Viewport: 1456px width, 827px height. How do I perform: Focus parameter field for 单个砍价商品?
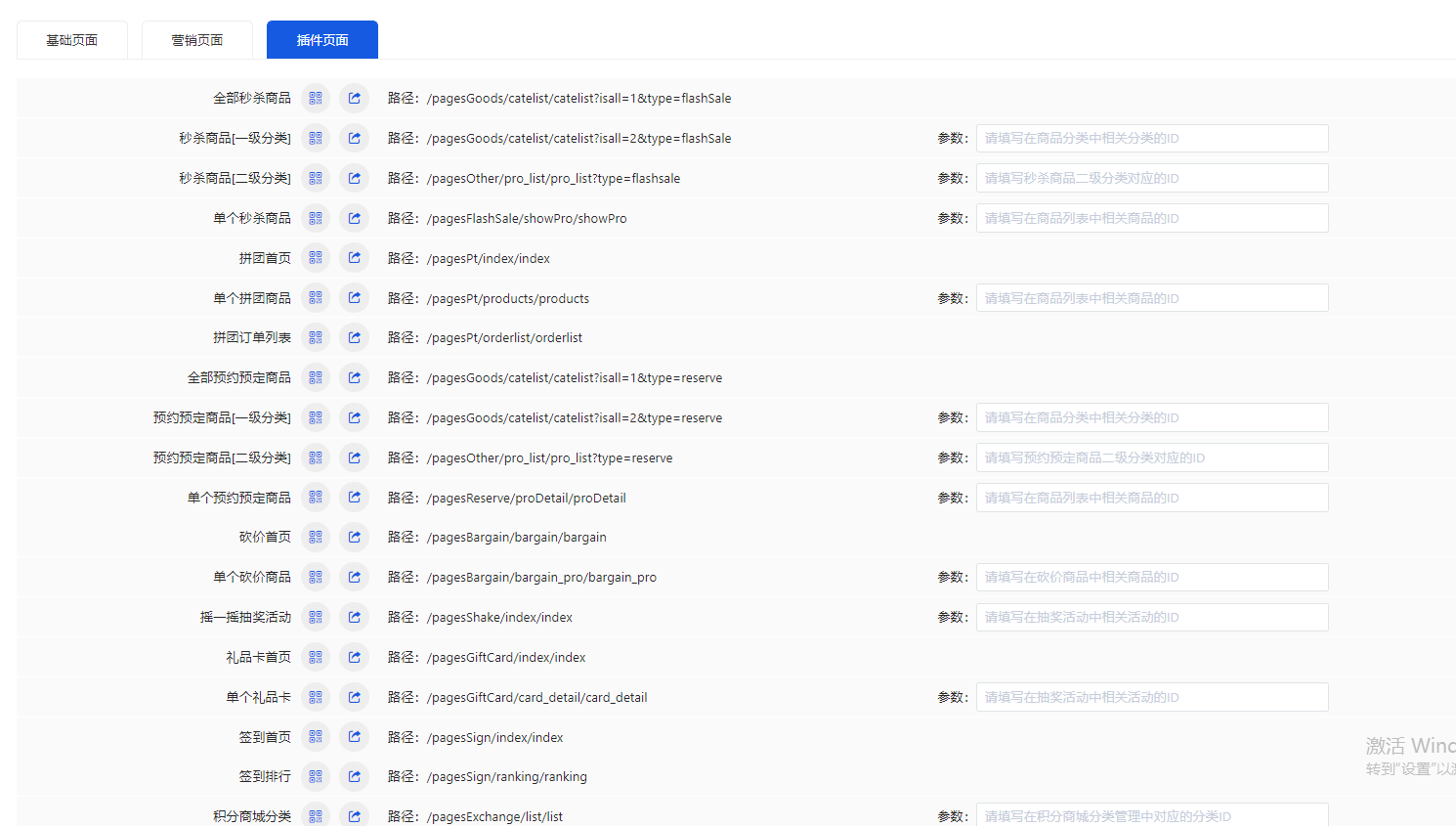(x=1152, y=578)
